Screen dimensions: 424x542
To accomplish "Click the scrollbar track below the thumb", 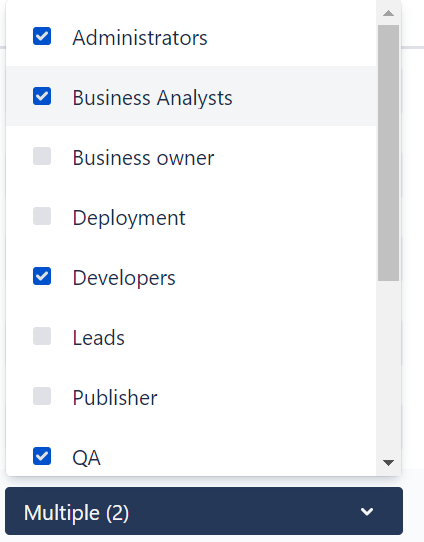I will [x=388, y=366].
